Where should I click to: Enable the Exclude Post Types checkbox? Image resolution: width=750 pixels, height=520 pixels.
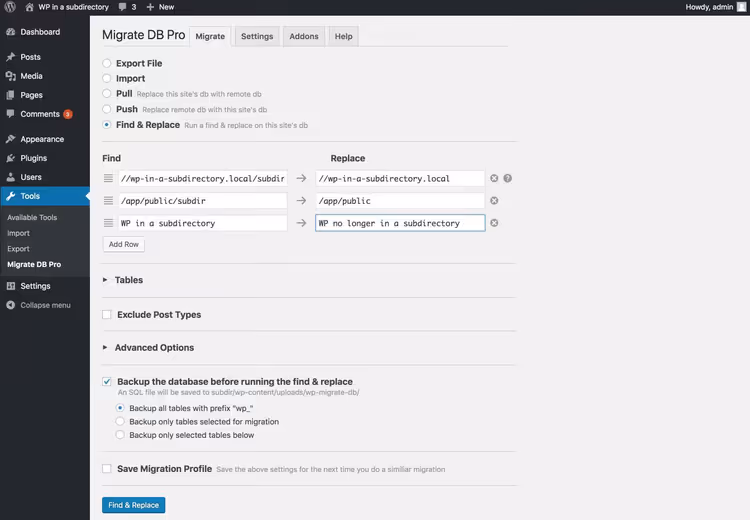pos(107,315)
